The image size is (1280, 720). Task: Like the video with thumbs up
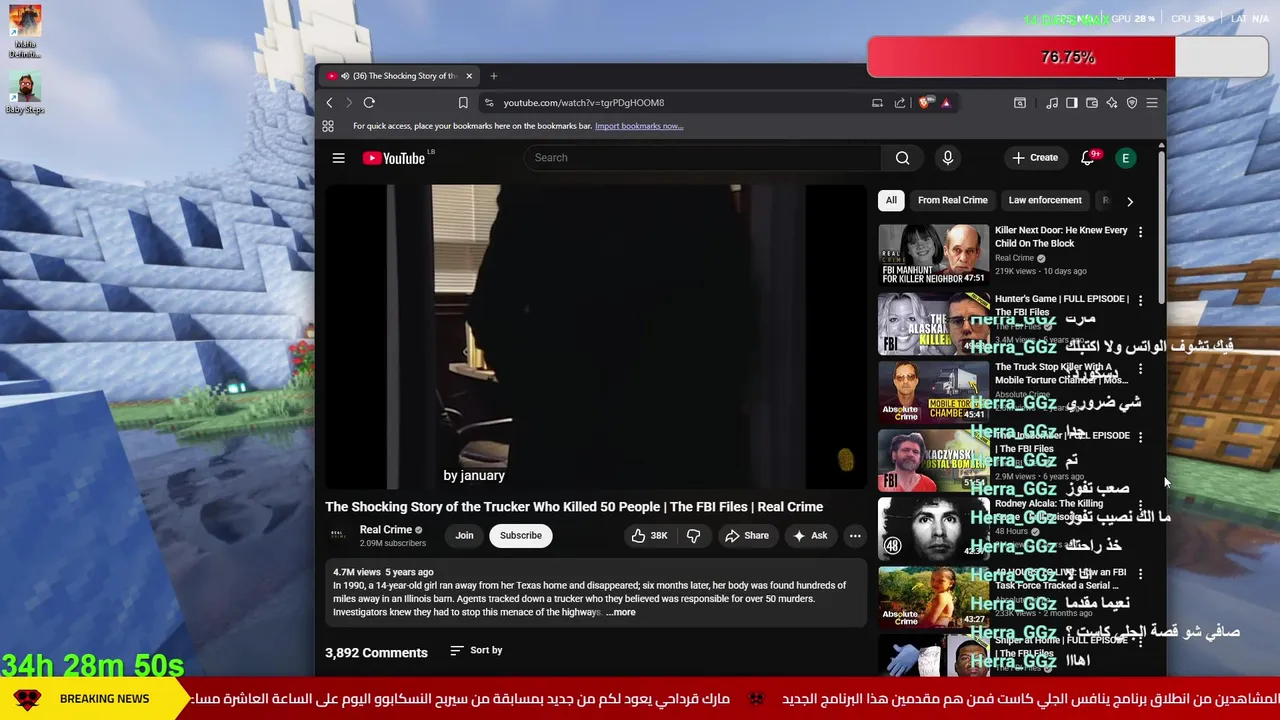point(649,536)
